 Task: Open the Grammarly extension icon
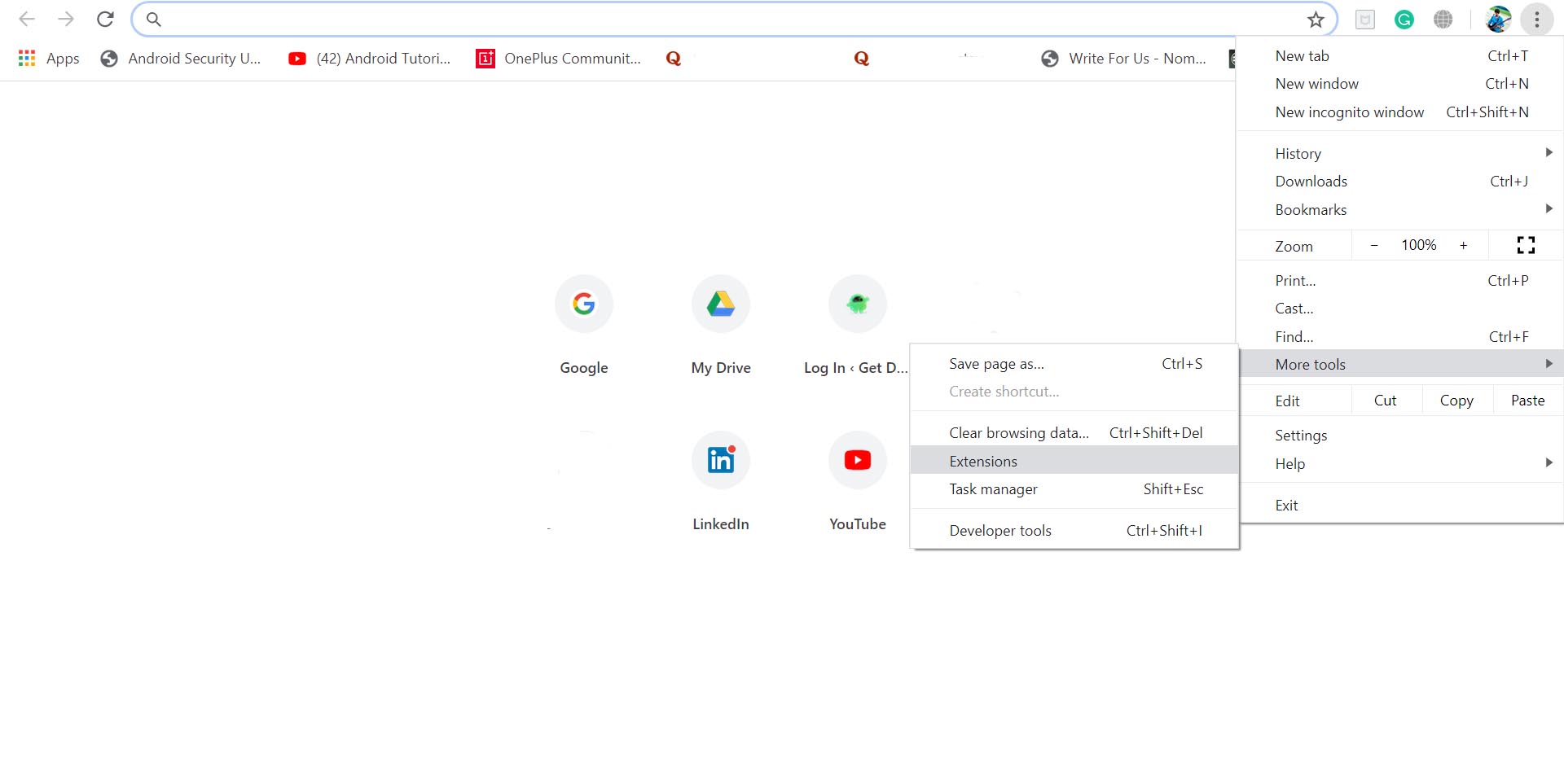click(x=1404, y=20)
